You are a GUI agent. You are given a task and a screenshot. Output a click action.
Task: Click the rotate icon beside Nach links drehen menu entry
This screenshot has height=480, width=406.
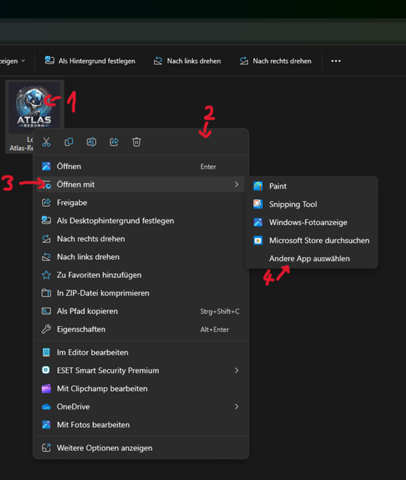(46, 257)
